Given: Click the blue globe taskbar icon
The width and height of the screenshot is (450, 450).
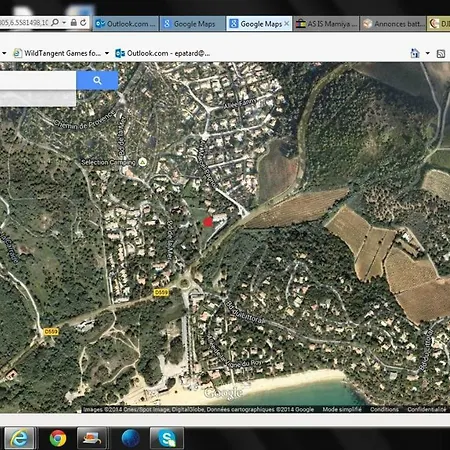Looking at the screenshot, I should click(x=130, y=438).
